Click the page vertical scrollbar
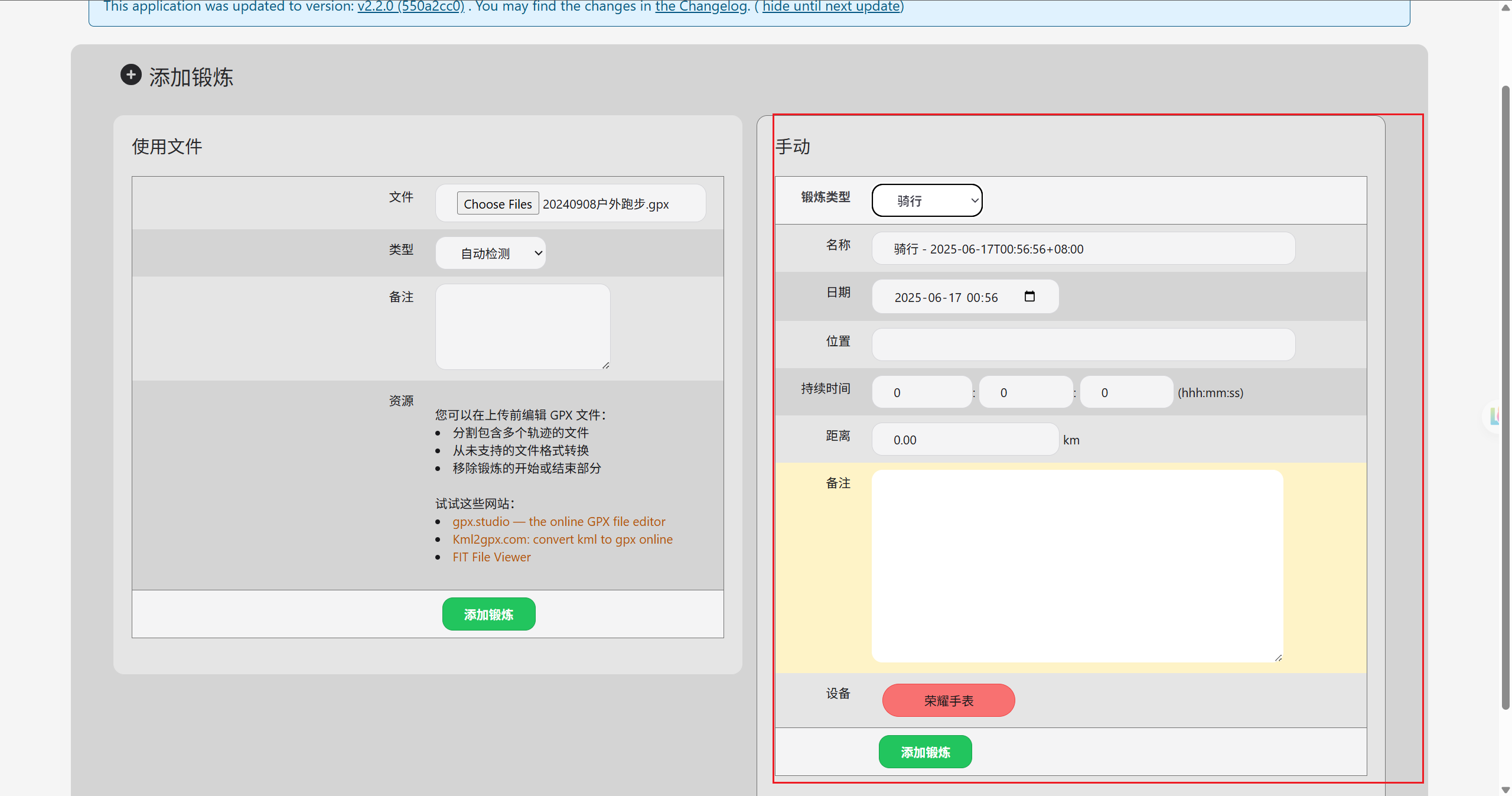The width and height of the screenshot is (1512, 796). click(x=1505, y=398)
